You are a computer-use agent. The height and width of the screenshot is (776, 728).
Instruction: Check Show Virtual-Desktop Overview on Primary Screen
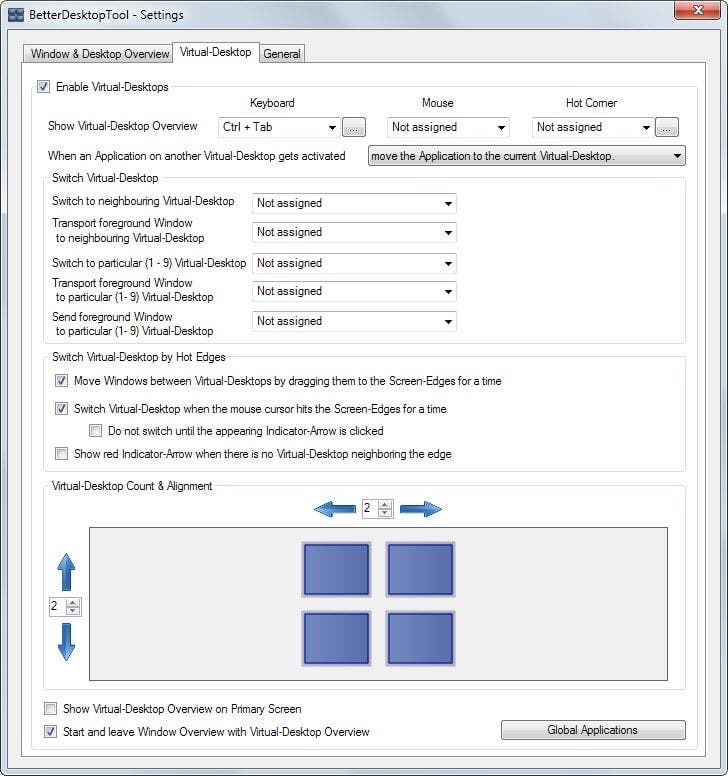pos(50,709)
